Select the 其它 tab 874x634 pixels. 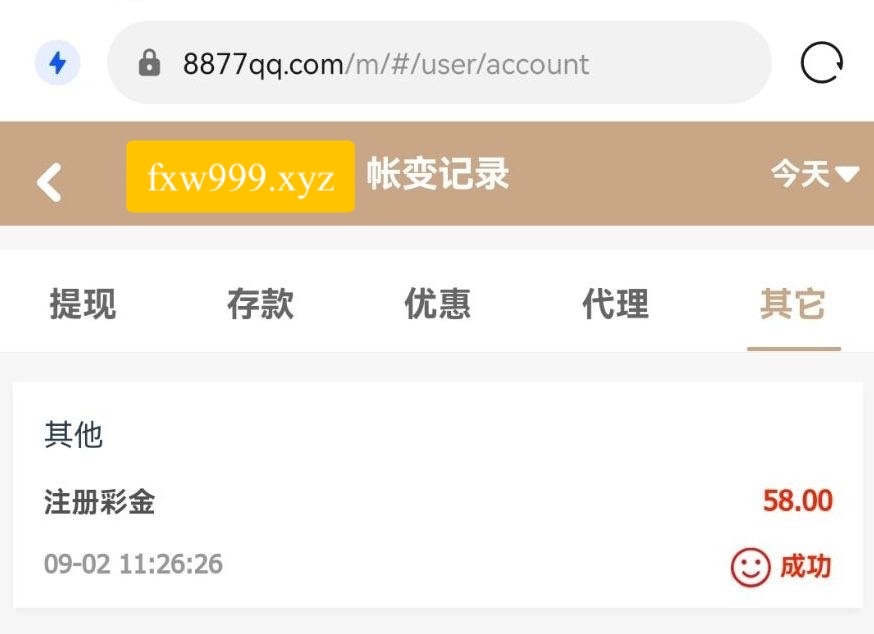click(x=793, y=304)
